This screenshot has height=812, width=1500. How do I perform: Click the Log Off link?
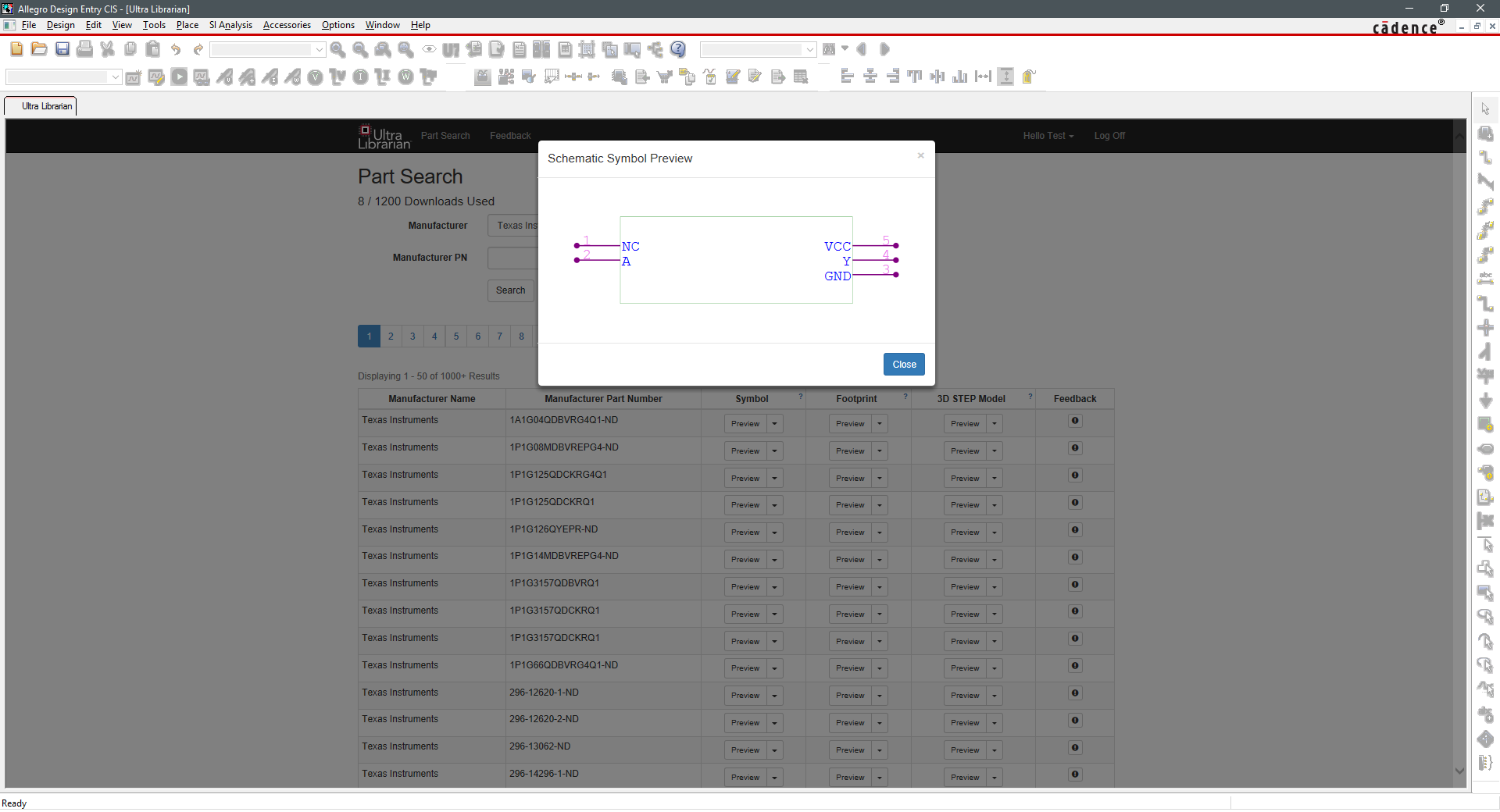coord(1109,136)
